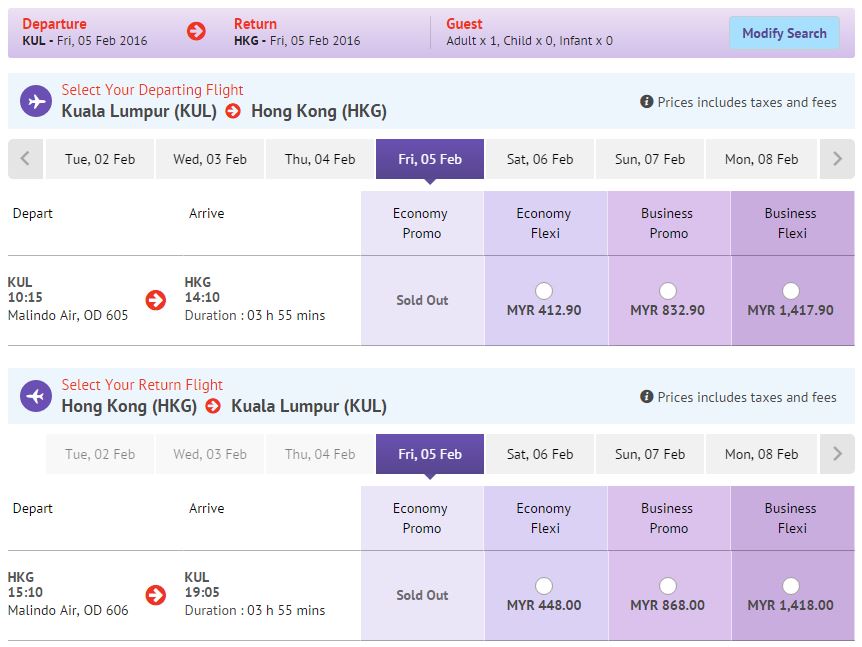Click the return flight airplane icon
862x647 pixels.
pyautogui.click(x=36, y=396)
